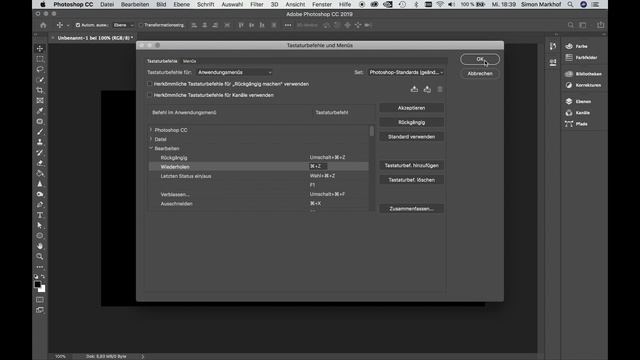Viewport: 640px width, 360px height.
Task: Open the Ebenen panel
Action: point(579,101)
